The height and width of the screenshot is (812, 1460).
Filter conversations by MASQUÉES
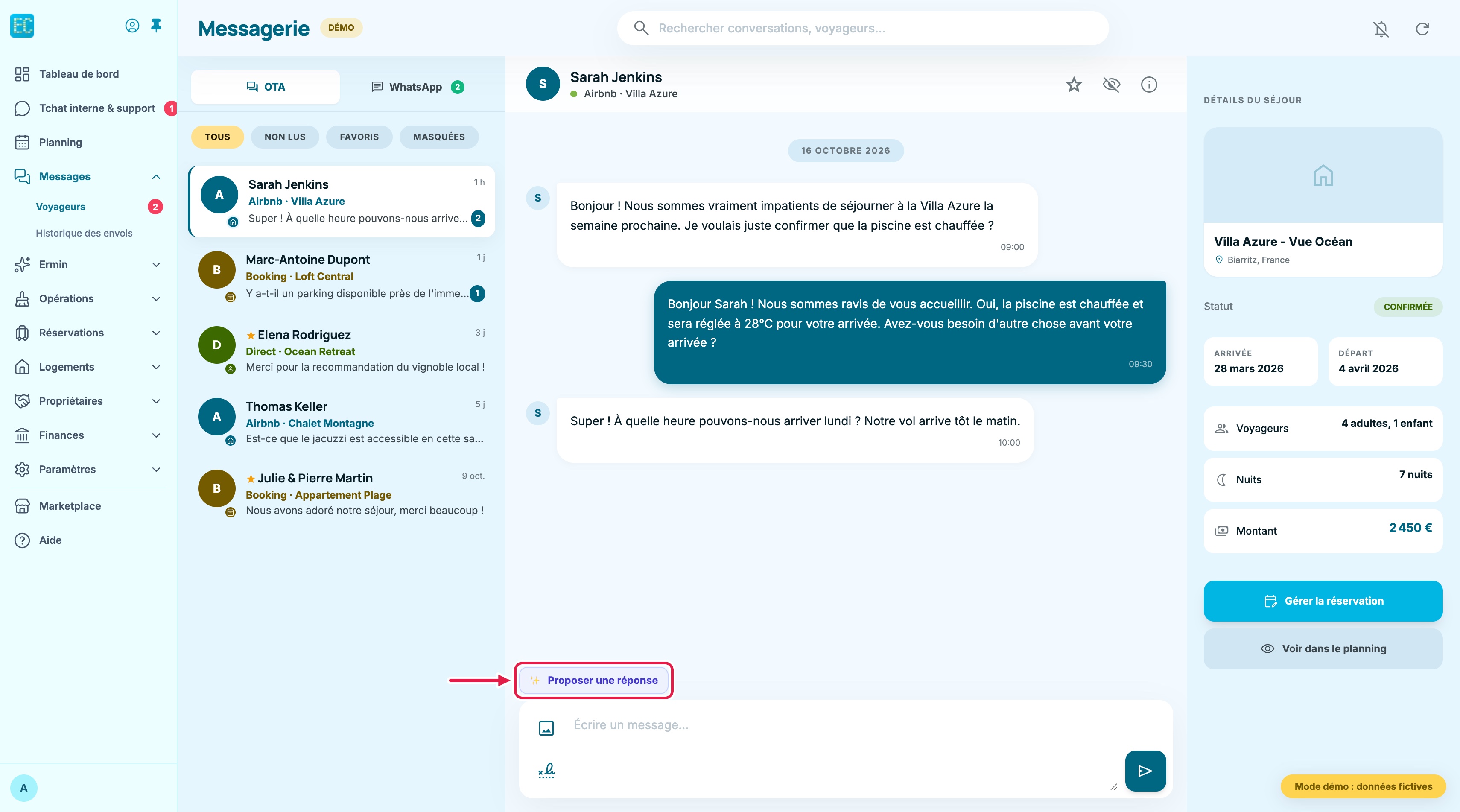click(439, 137)
